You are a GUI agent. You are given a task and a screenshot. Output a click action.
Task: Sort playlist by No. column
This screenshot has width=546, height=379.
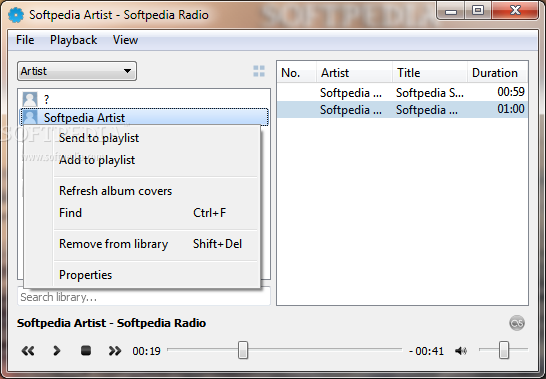click(x=296, y=73)
